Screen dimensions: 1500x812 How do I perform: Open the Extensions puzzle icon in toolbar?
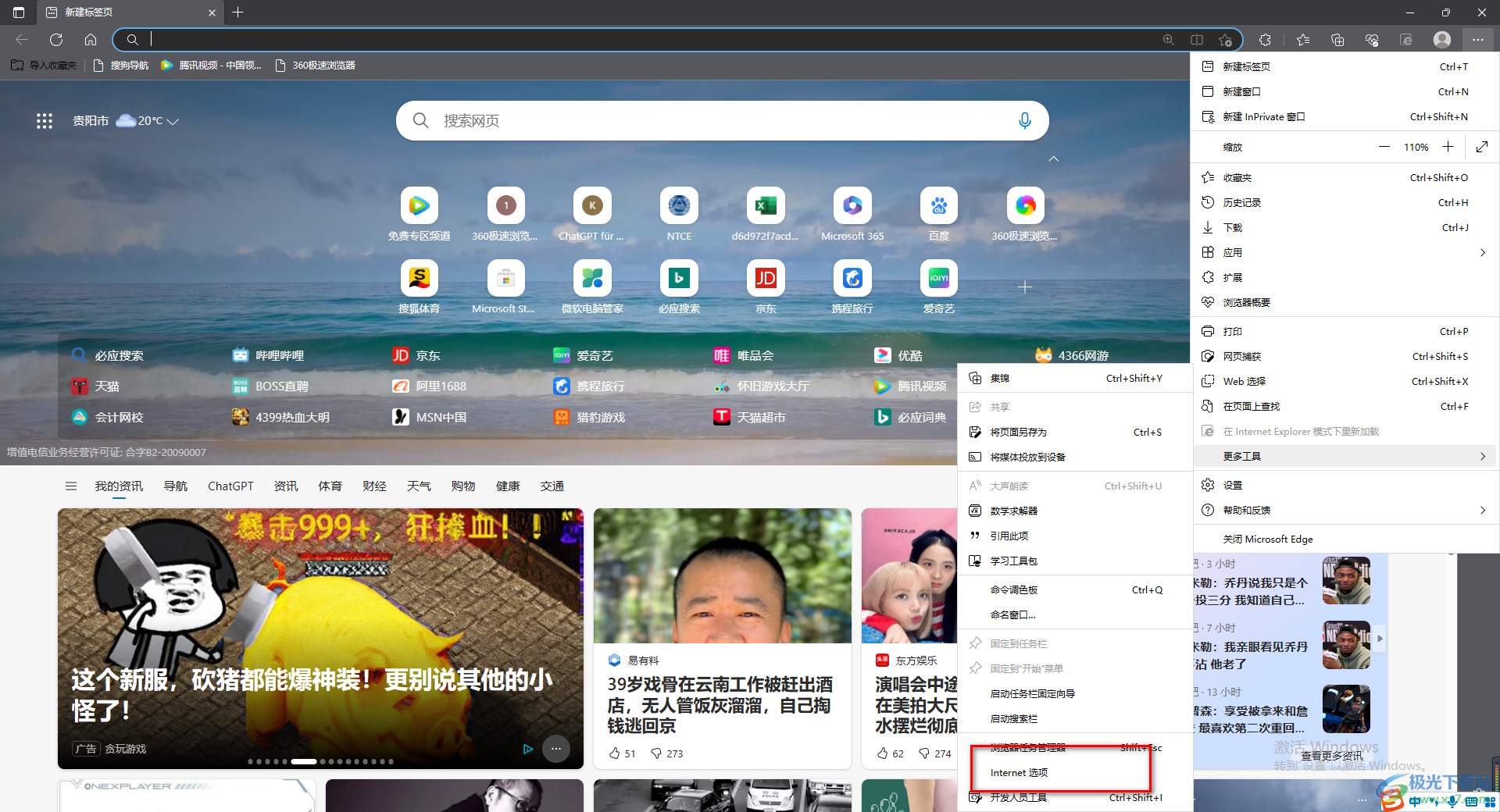point(1266,40)
